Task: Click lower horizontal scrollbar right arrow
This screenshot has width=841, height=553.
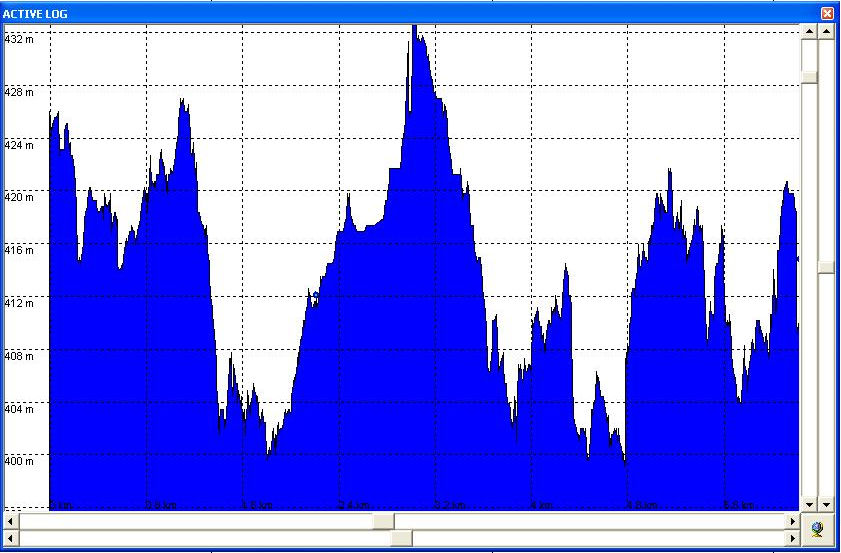Action: pos(793,537)
